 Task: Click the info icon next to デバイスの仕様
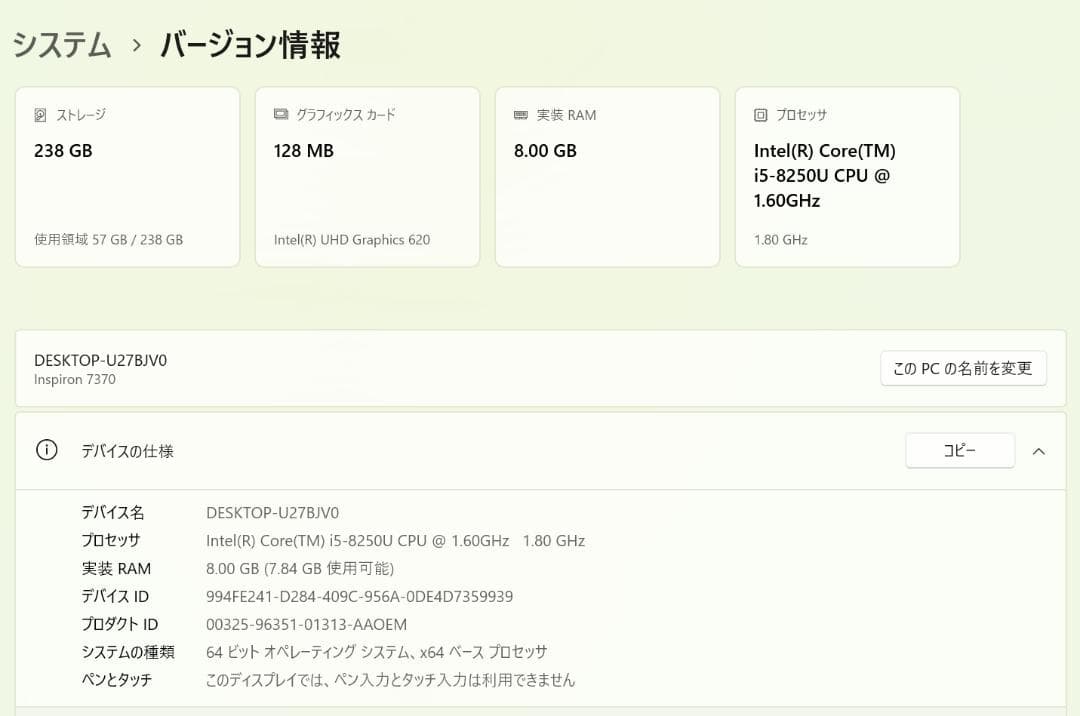coord(46,450)
